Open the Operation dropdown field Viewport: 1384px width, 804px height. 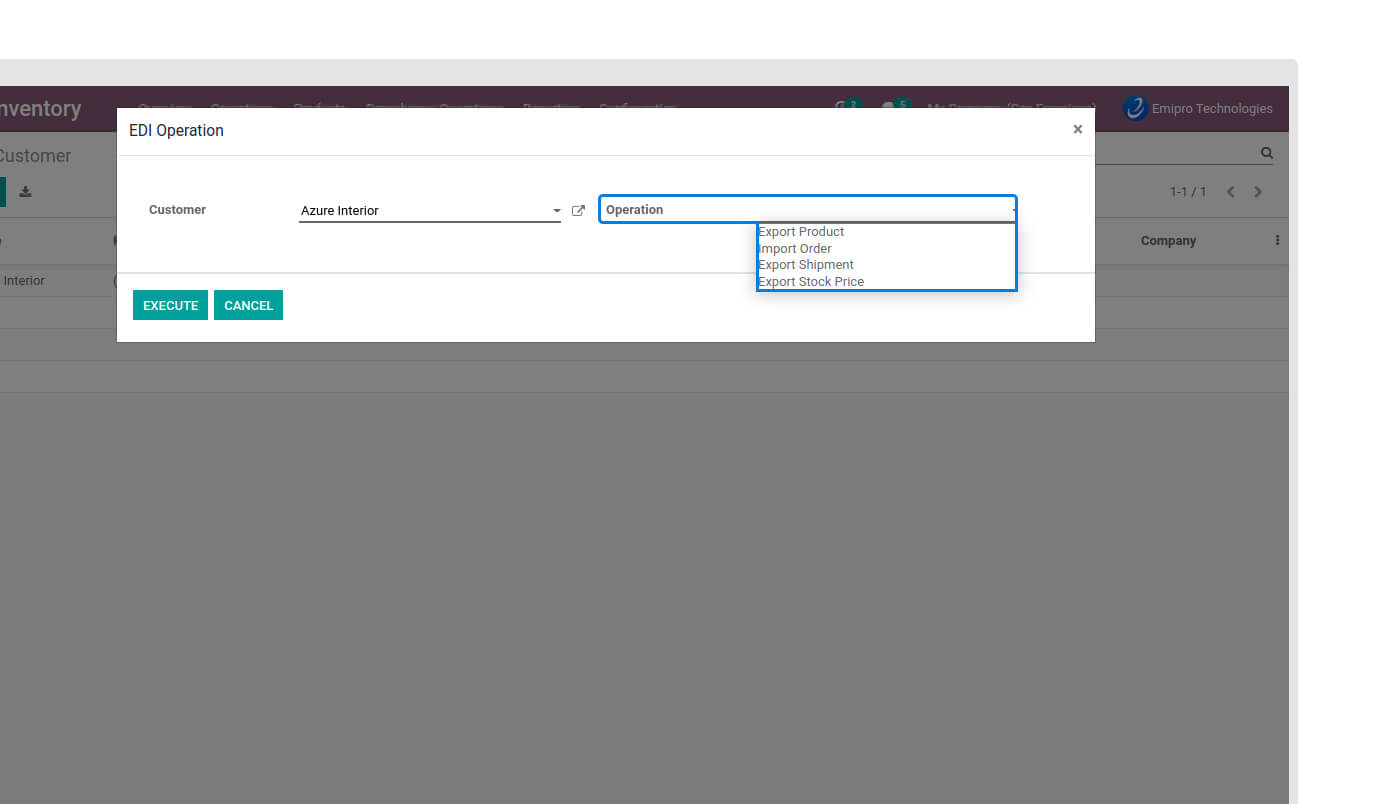(x=807, y=210)
